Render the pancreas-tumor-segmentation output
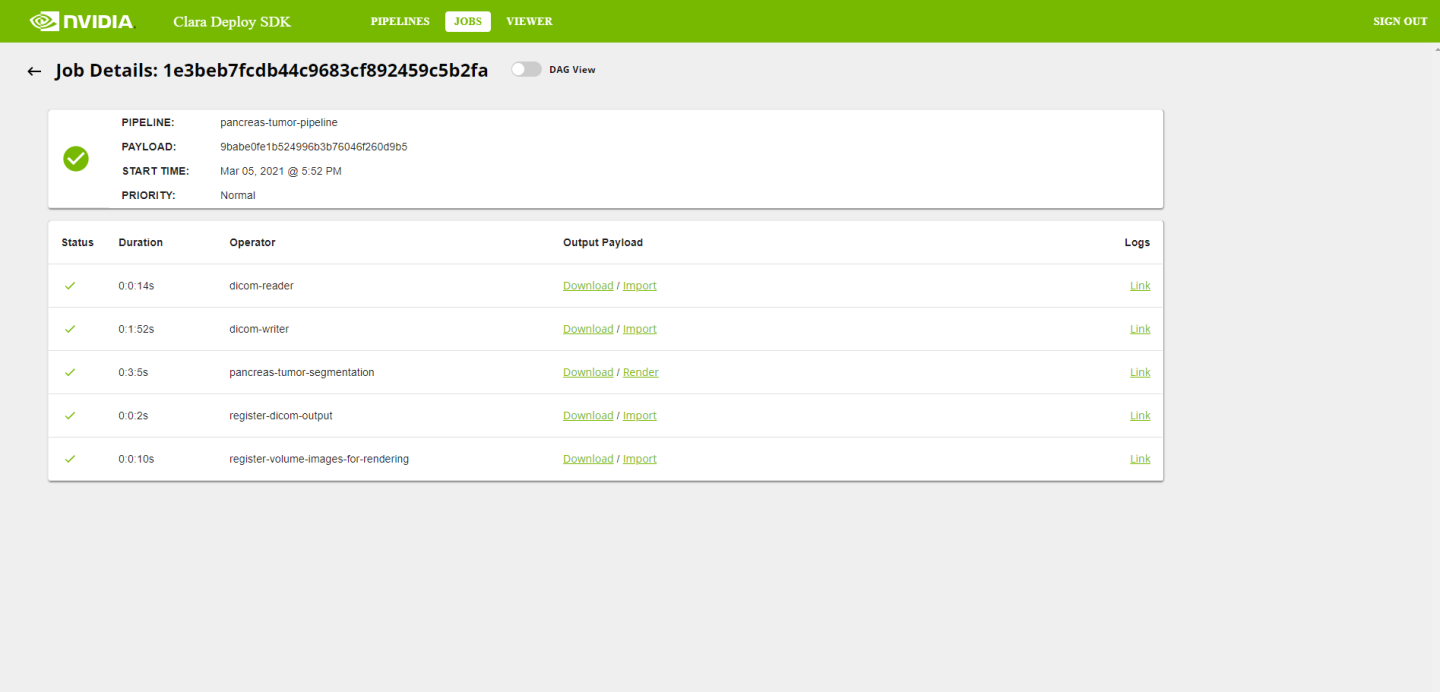Screen dimensions: 1440x692 pos(641,372)
